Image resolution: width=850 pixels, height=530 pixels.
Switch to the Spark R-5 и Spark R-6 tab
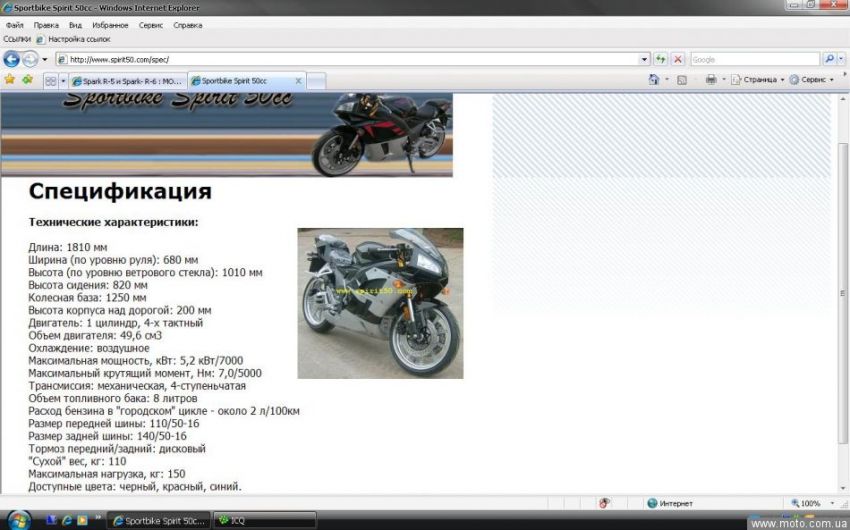(128, 81)
